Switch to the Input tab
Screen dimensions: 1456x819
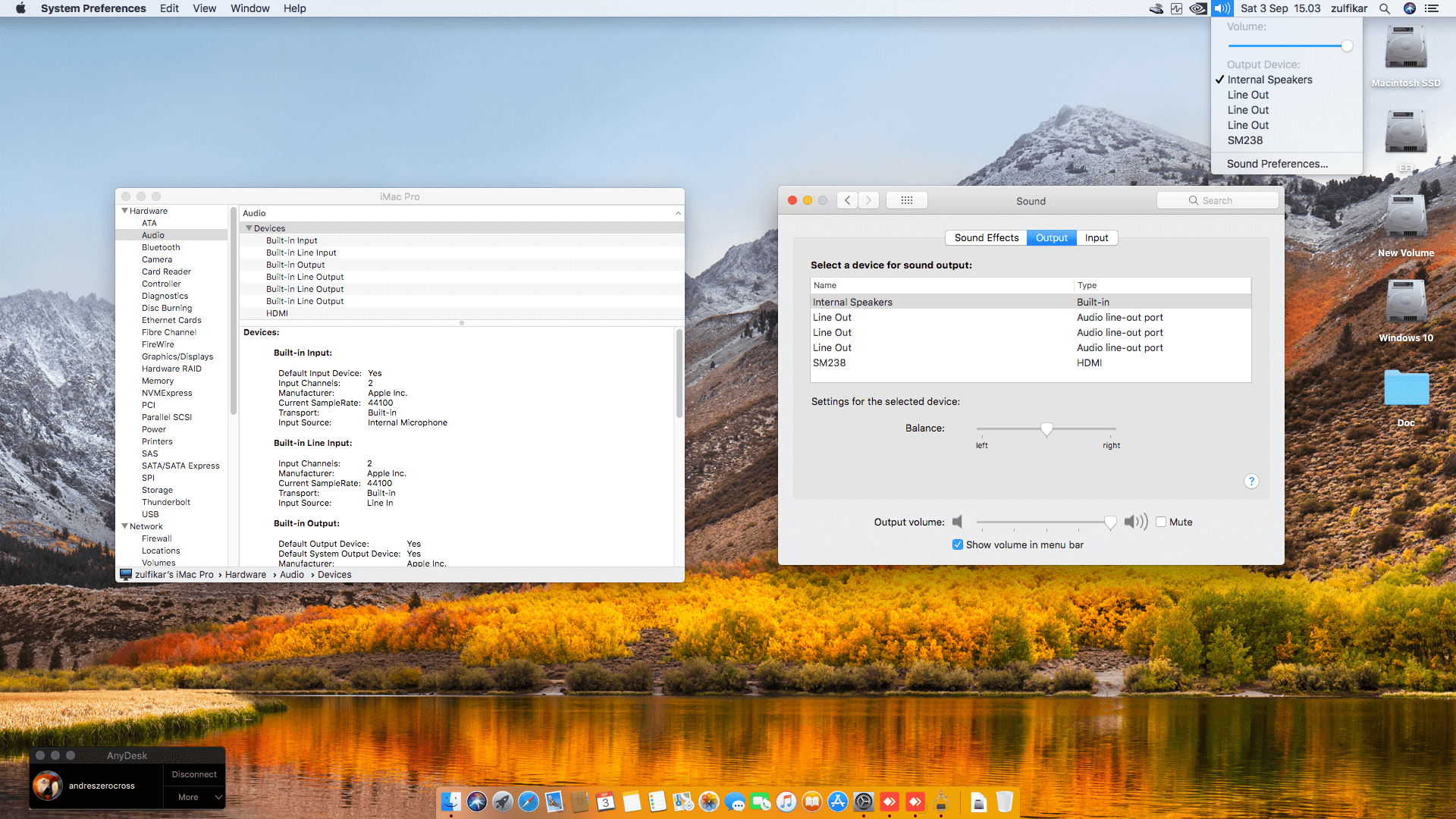click(x=1096, y=237)
